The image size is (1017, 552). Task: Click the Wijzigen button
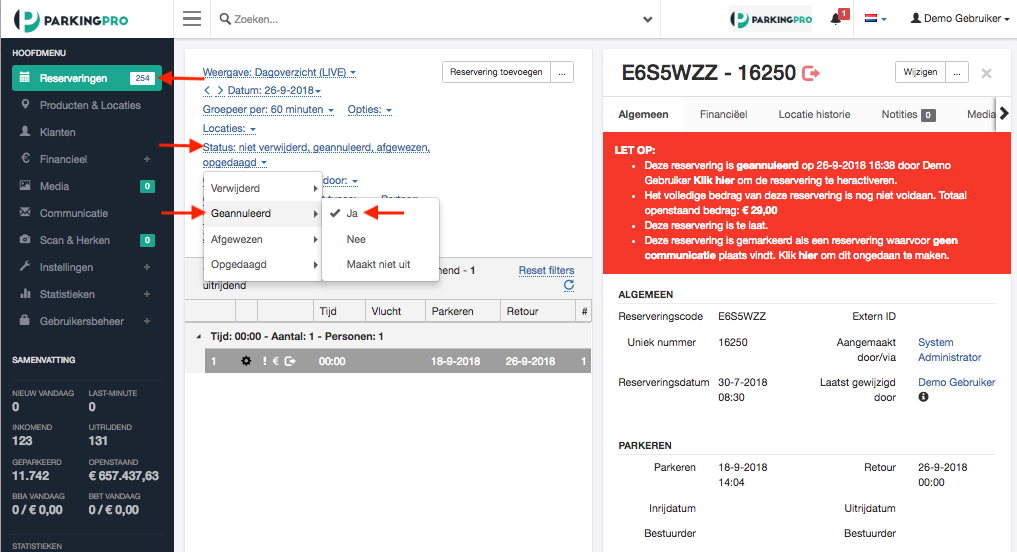920,72
